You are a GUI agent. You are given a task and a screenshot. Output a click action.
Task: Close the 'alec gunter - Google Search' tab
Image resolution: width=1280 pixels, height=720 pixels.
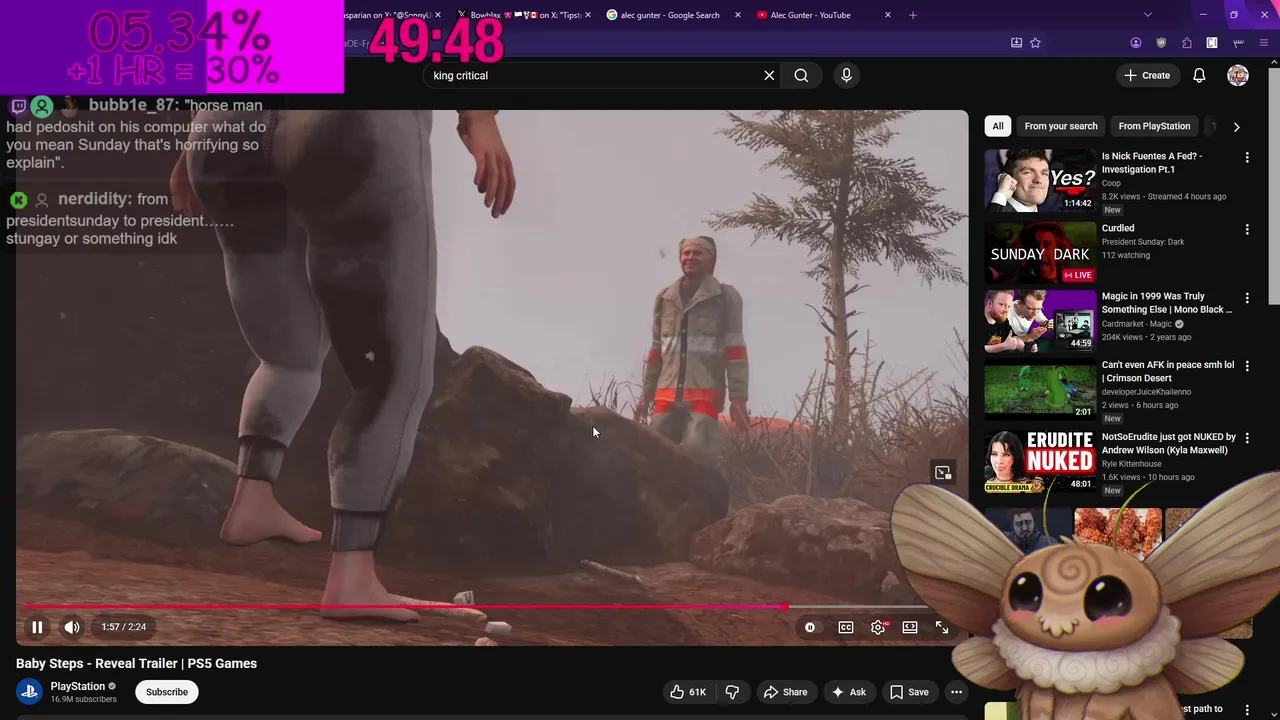pyautogui.click(x=738, y=15)
